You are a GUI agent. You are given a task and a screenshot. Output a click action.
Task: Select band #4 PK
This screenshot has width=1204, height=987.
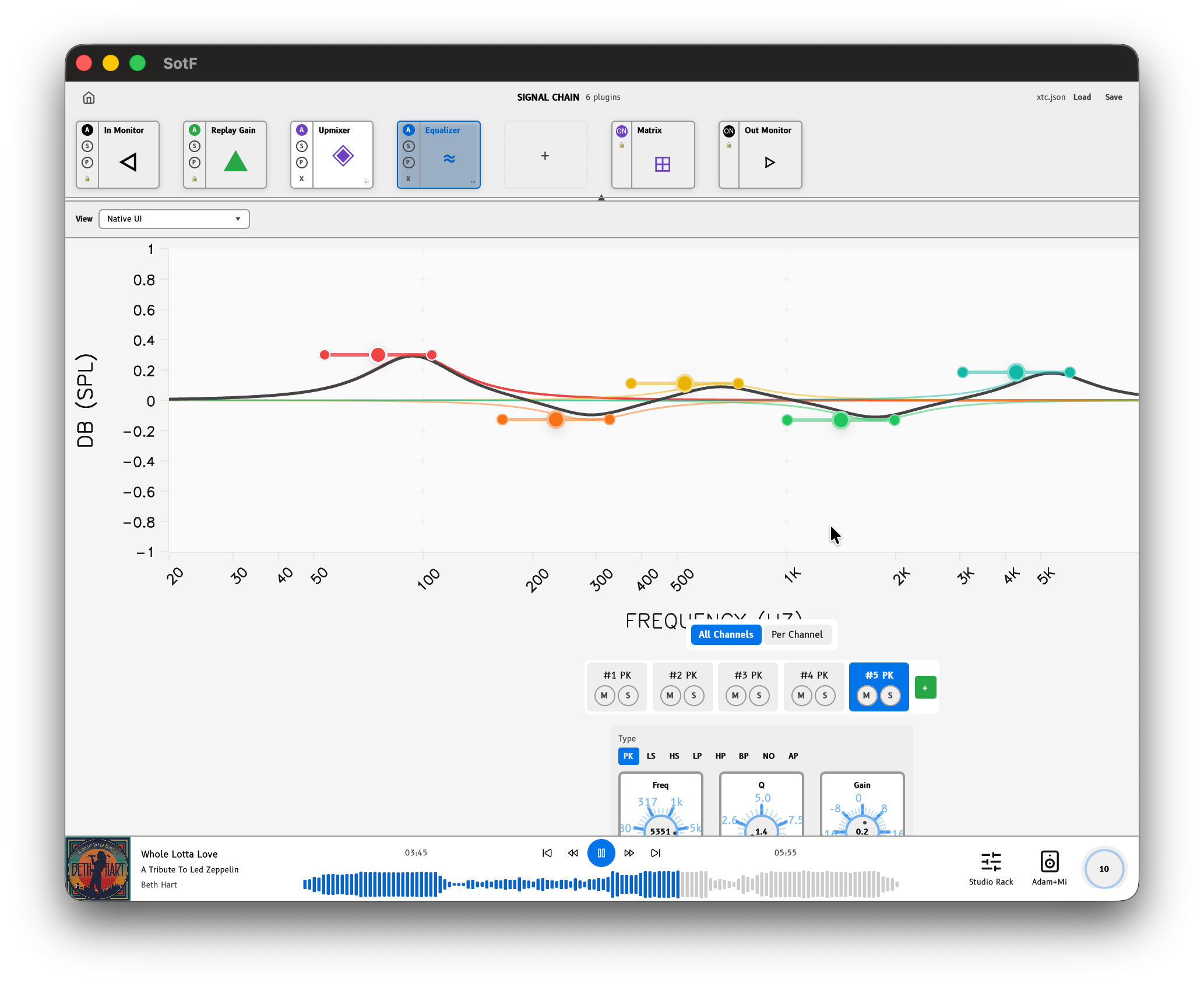pyautogui.click(x=814, y=675)
